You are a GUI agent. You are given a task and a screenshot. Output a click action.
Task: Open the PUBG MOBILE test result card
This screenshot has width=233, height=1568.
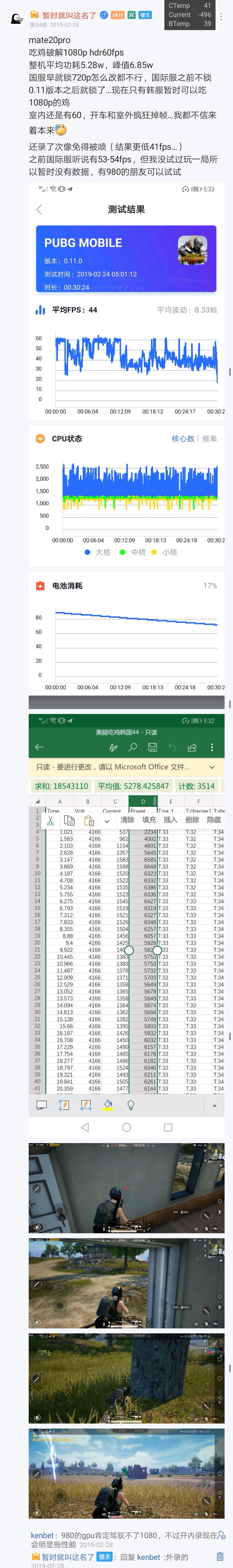click(126, 259)
